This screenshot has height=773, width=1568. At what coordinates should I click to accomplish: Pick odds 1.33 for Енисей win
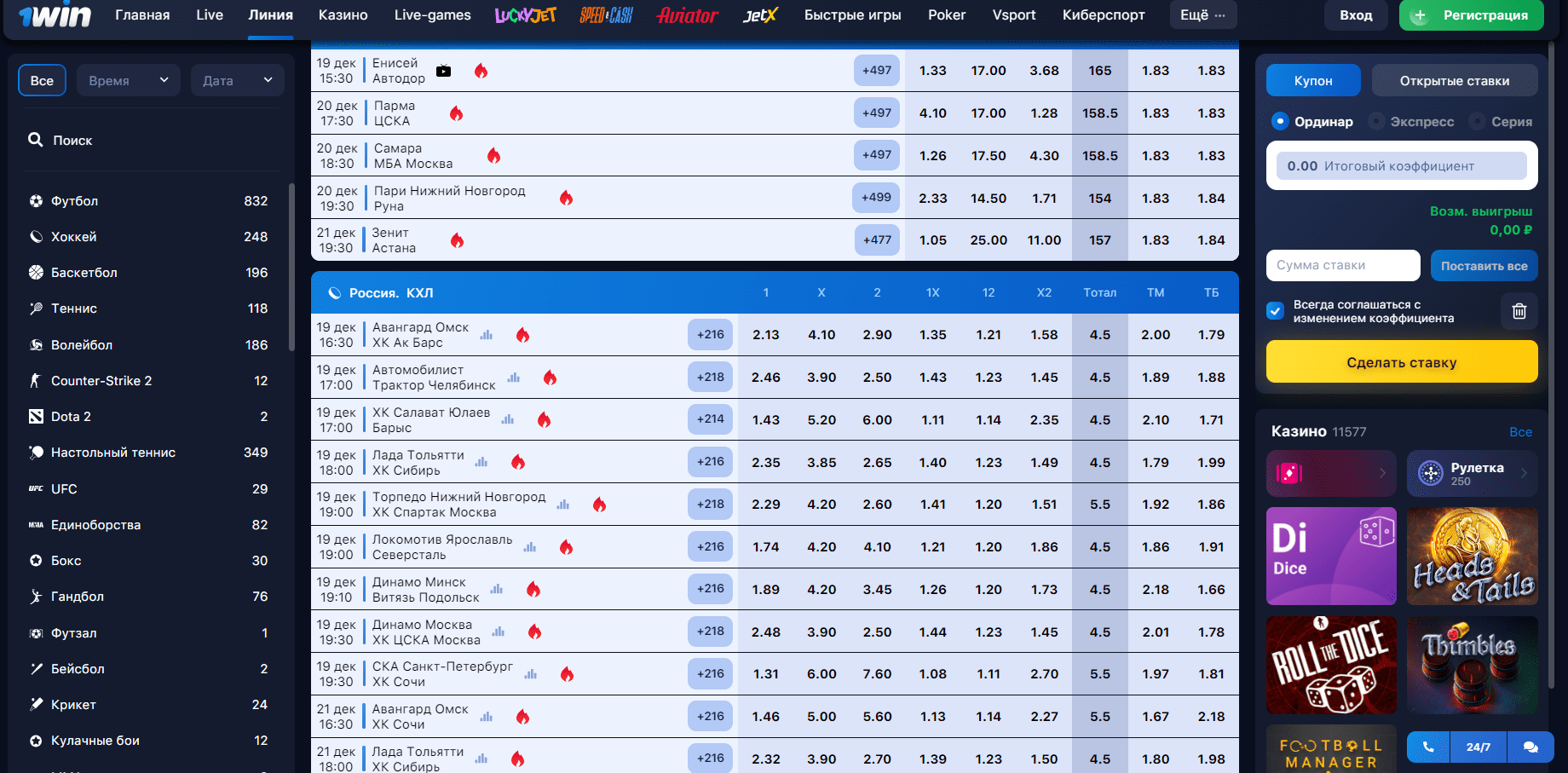(x=932, y=71)
